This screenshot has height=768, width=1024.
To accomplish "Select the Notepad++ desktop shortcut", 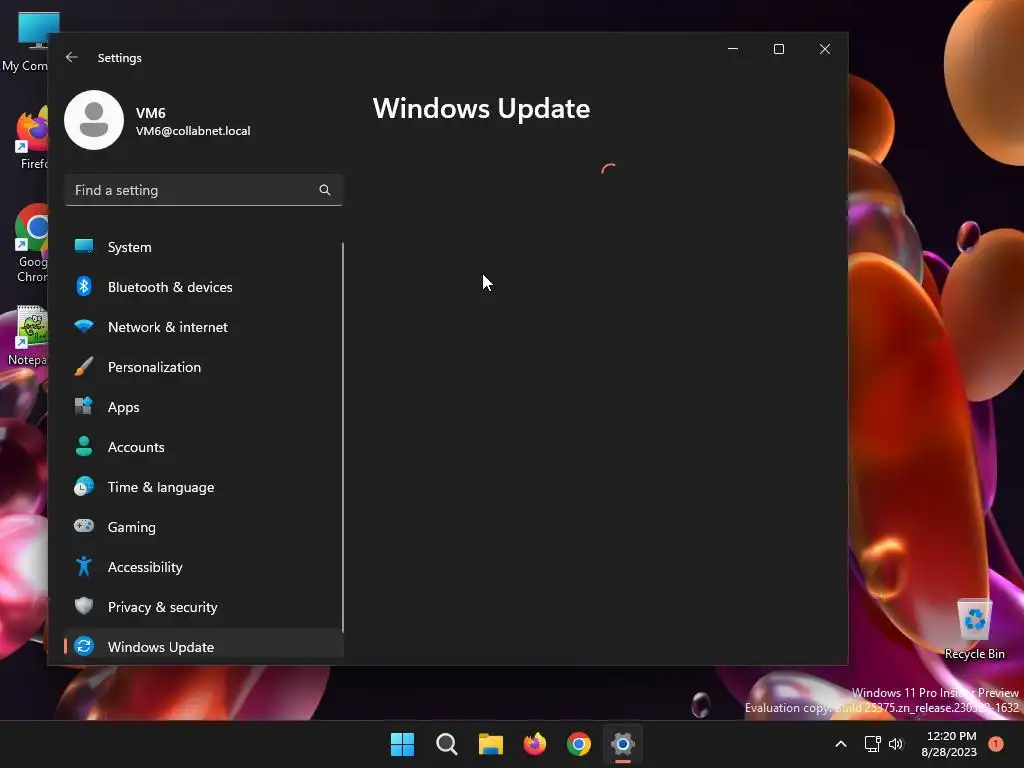I will pos(27,336).
